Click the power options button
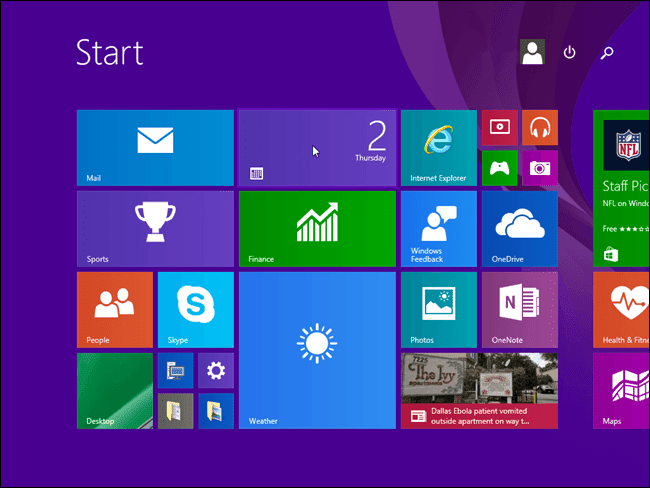Screen dimensions: 650x488 tap(570, 52)
